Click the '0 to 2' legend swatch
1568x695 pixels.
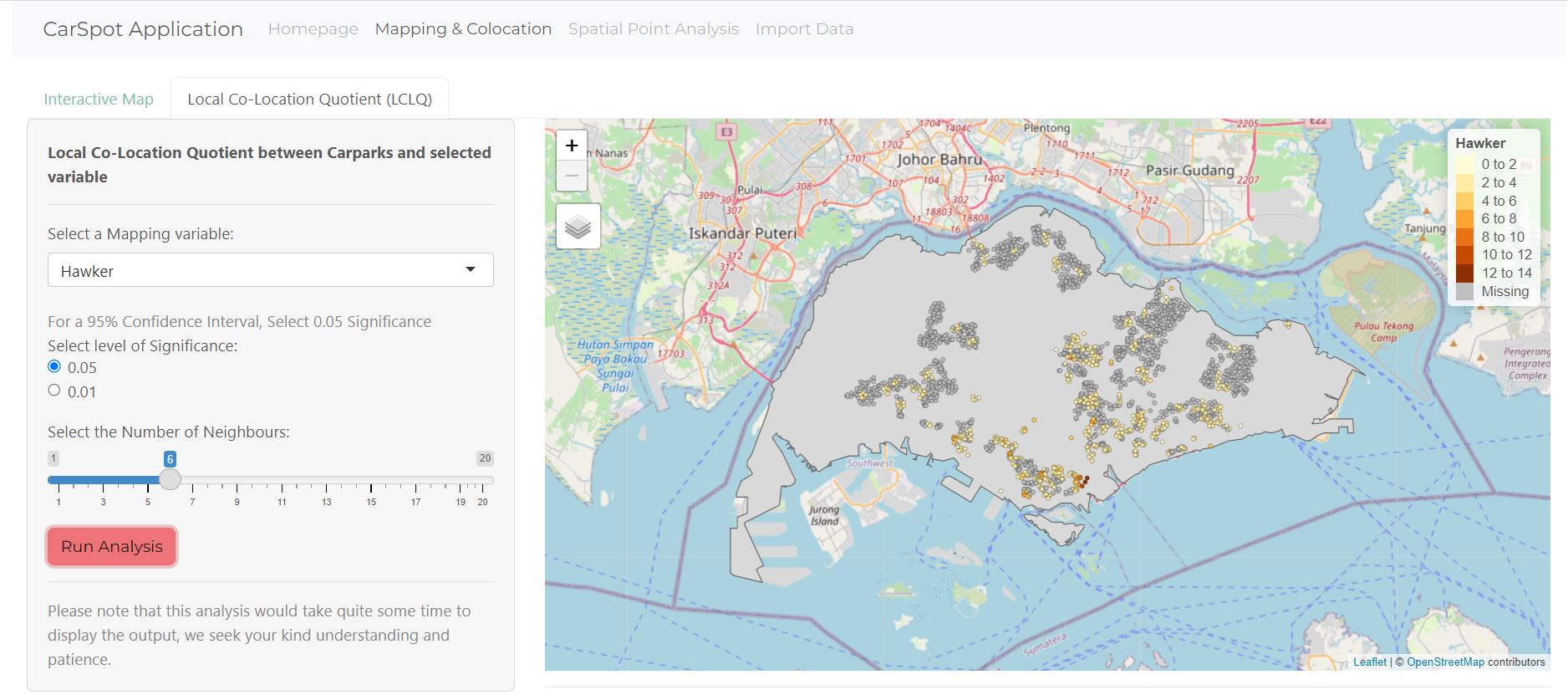coord(1464,165)
